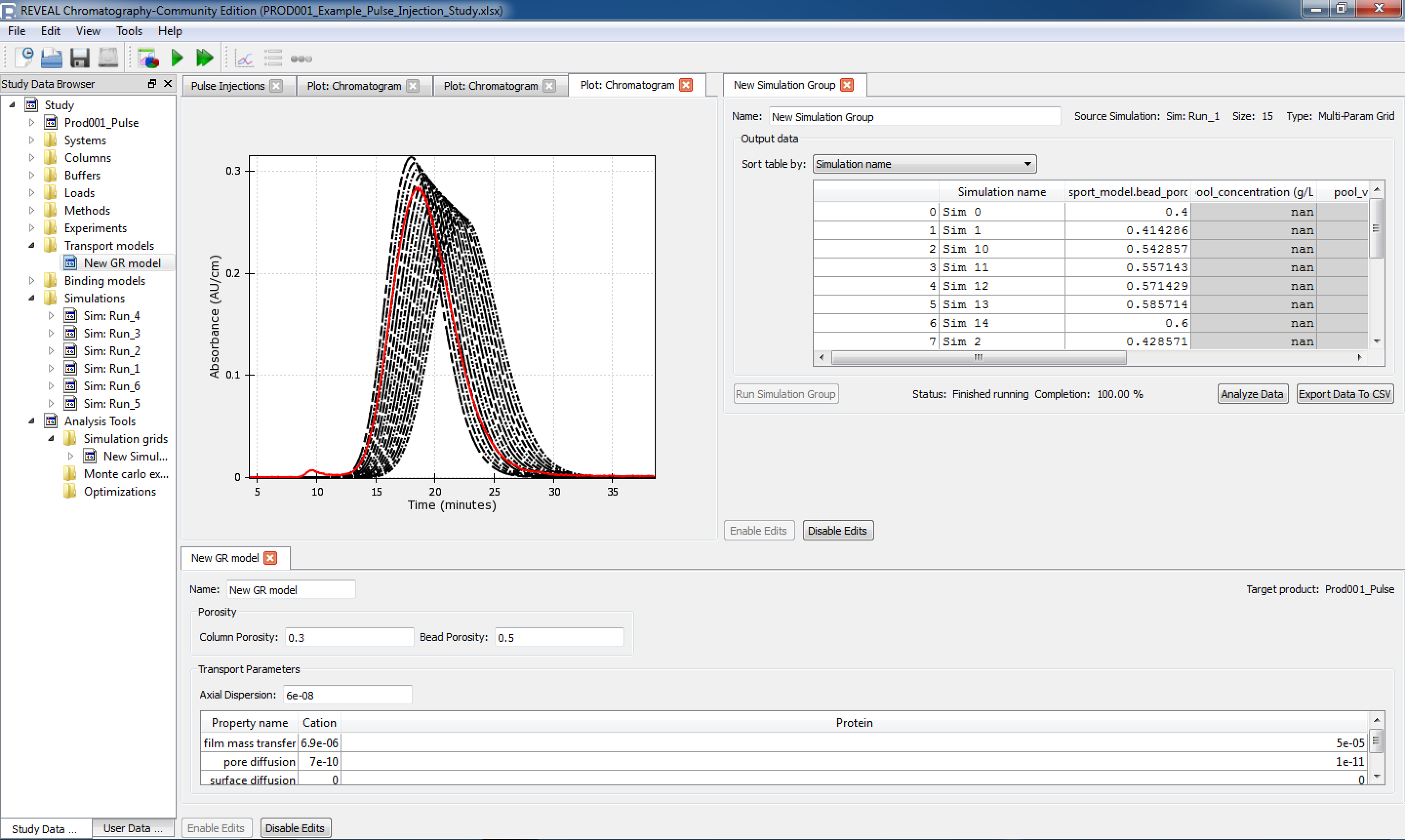Click the Analysis Tools node icon
The image size is (1405, 840).
pos(51,421)
